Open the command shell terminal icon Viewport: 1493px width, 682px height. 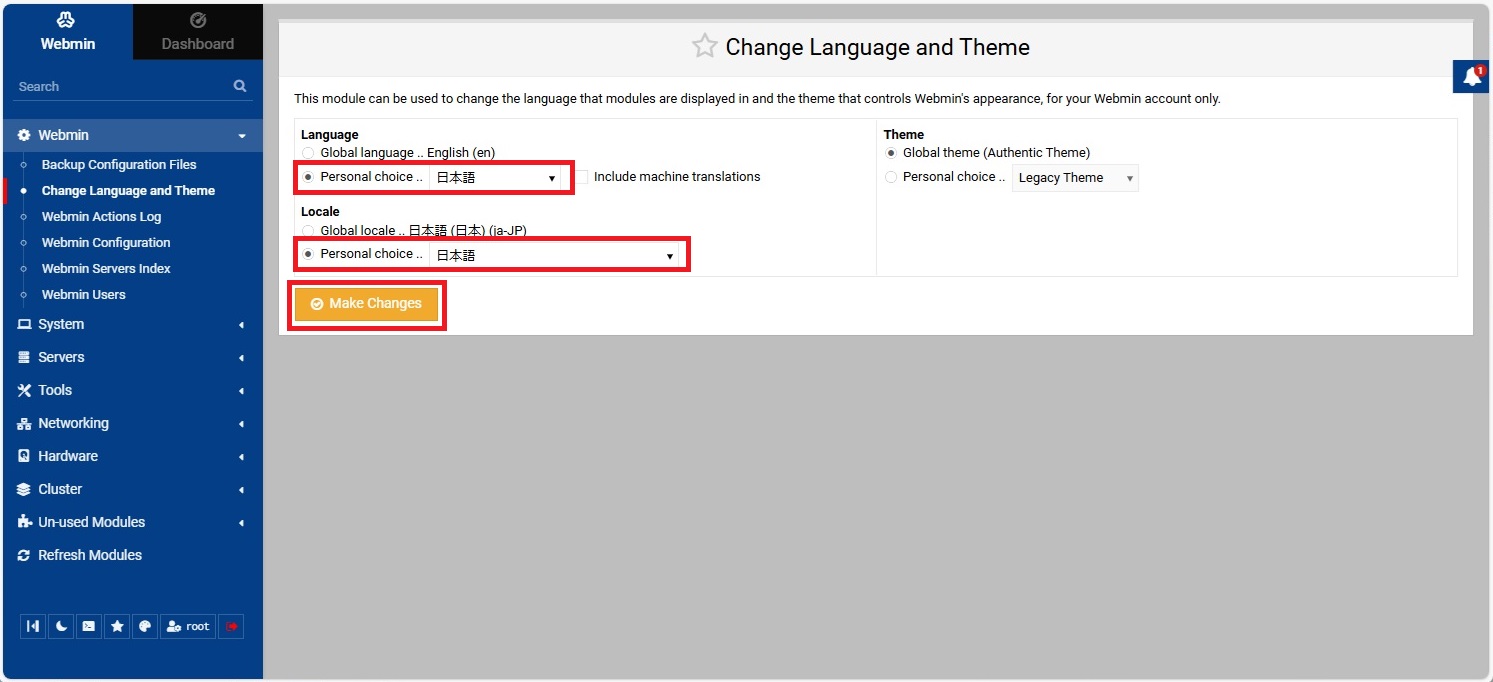[89, 626]
